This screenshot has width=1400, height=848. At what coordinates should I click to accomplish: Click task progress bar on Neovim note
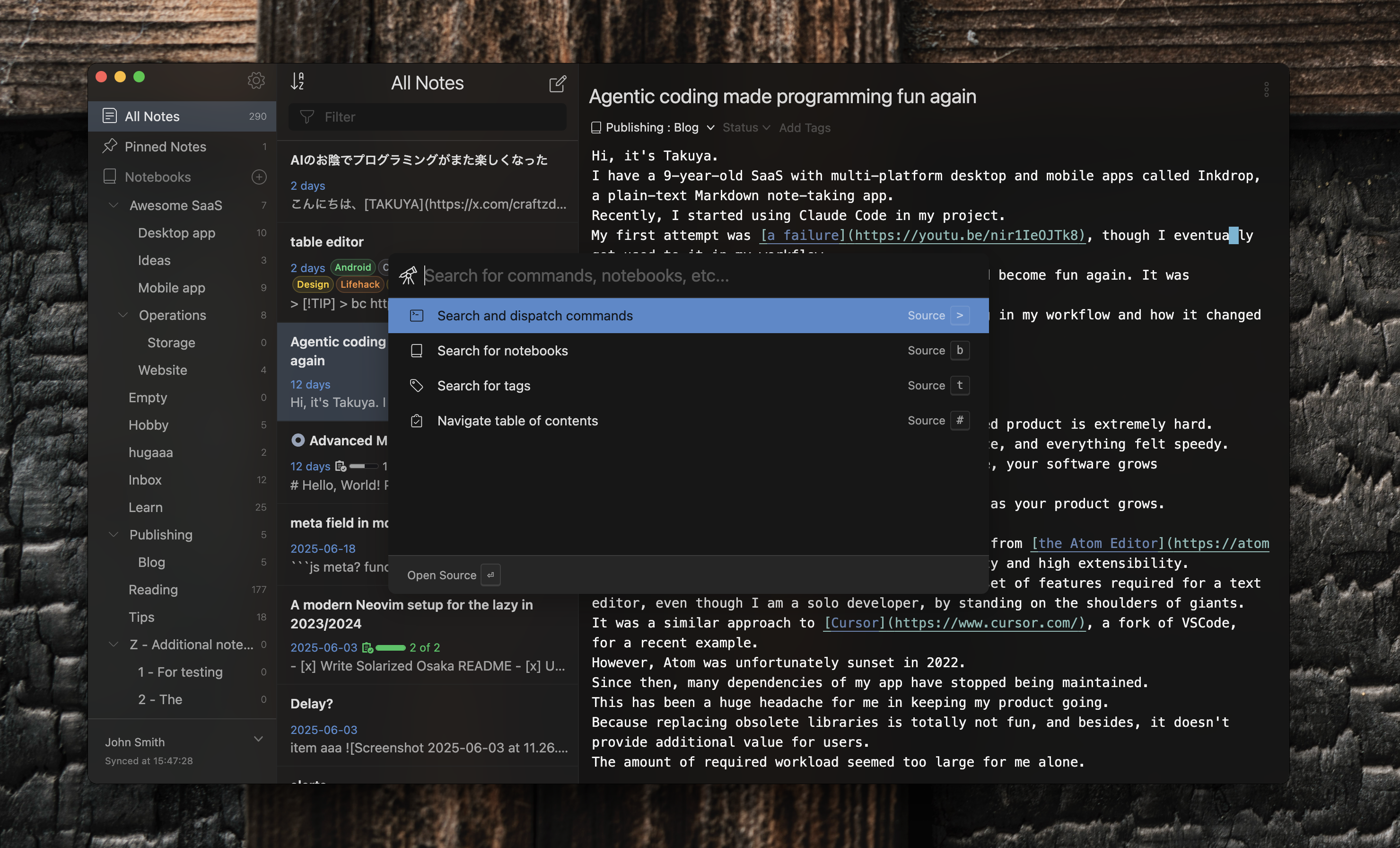[390, 647]
